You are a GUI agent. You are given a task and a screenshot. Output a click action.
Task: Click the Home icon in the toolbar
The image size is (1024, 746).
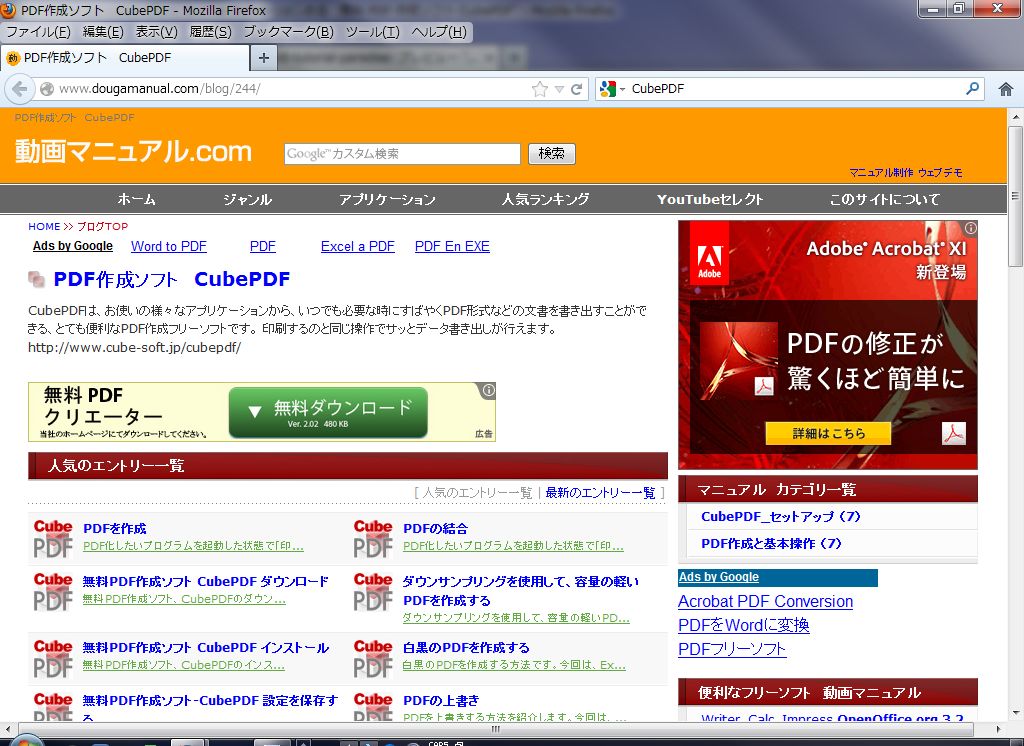pos(1005,88)
